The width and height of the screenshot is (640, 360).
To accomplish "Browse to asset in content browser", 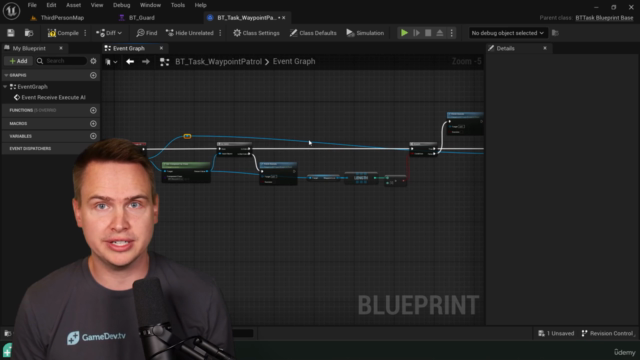I will (x=29, y=33).
